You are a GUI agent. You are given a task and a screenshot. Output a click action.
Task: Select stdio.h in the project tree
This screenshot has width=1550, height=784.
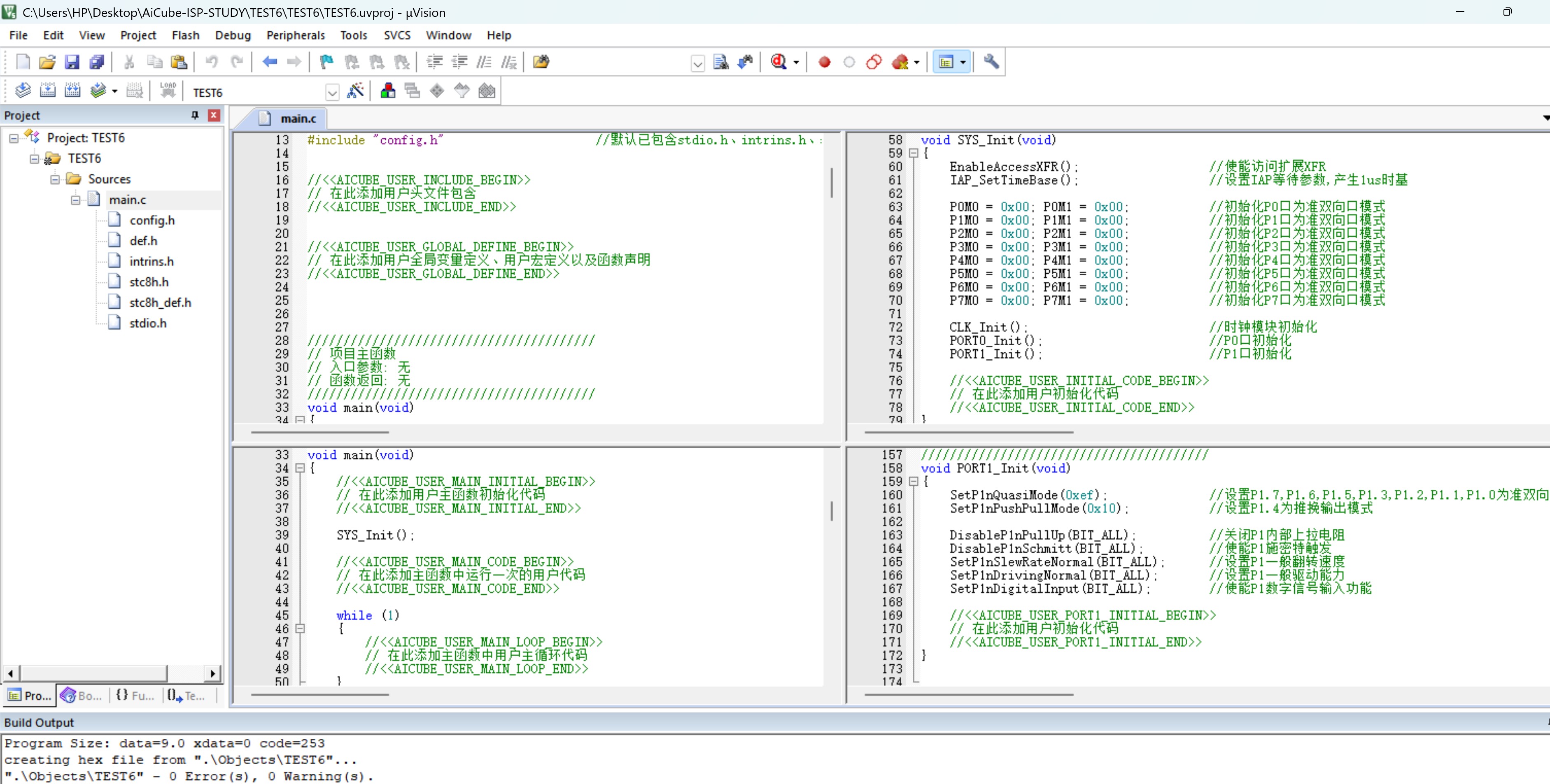[x=147, y=323]
